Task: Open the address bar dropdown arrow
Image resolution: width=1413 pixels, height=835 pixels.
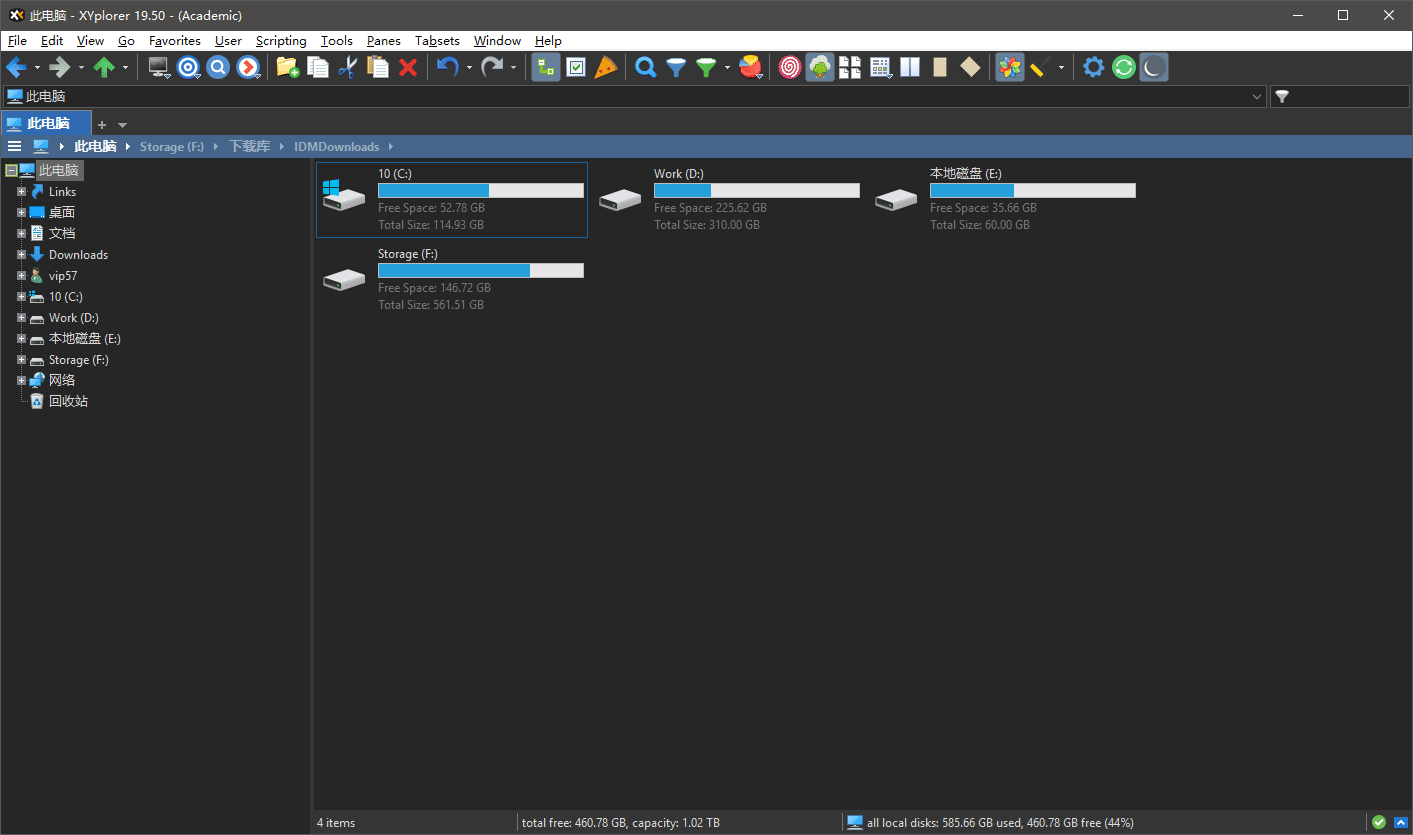Action: click(1257, 97)
